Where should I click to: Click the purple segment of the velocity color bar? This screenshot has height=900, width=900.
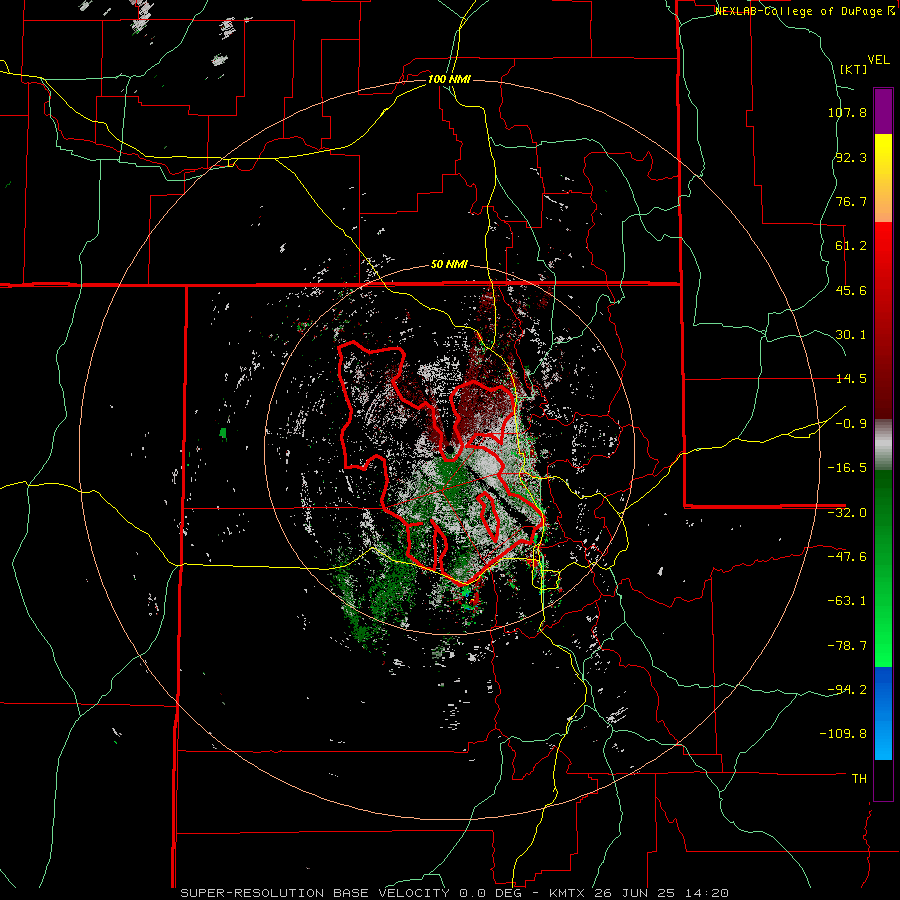point(883,111)
